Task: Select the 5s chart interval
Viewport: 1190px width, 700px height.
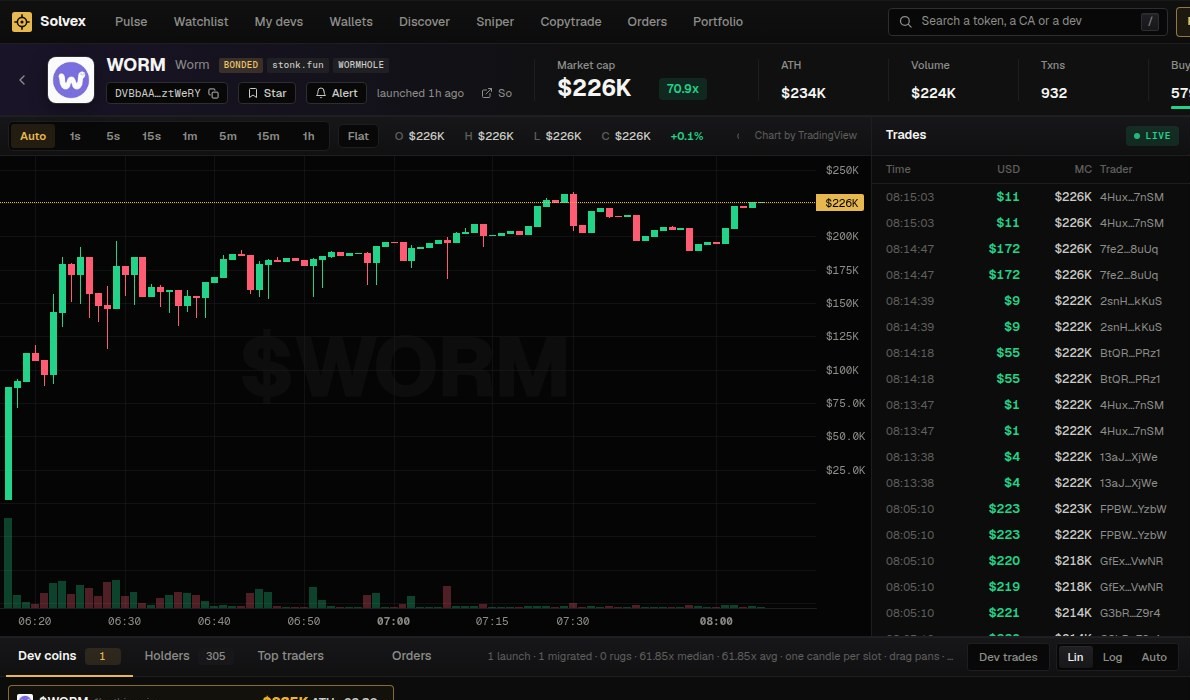Action: point(112,136)
